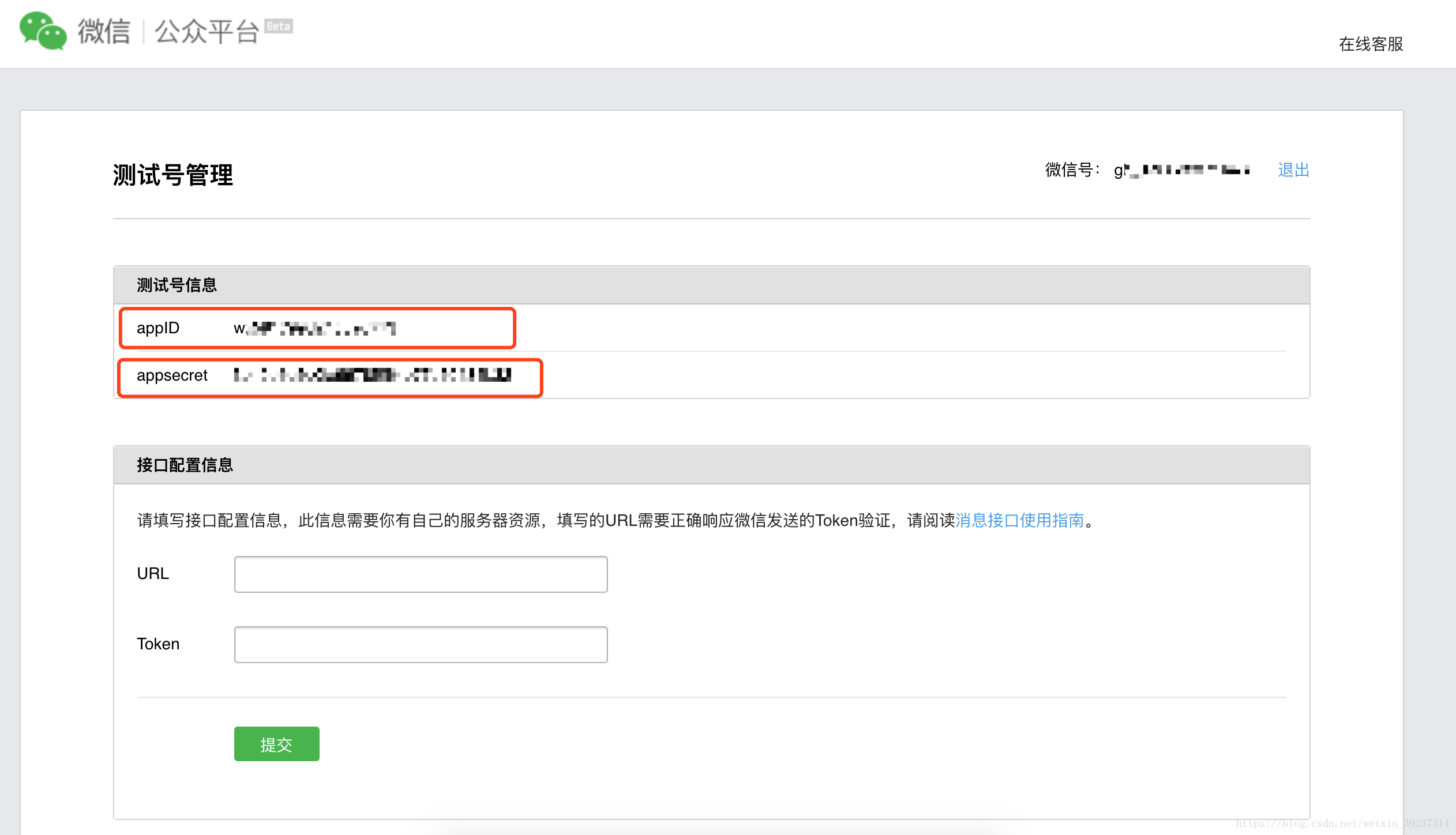Viewport: 1456px width, 835px height.
Task: Click the 微信号 account label
Action: [x=1073, y=170]
